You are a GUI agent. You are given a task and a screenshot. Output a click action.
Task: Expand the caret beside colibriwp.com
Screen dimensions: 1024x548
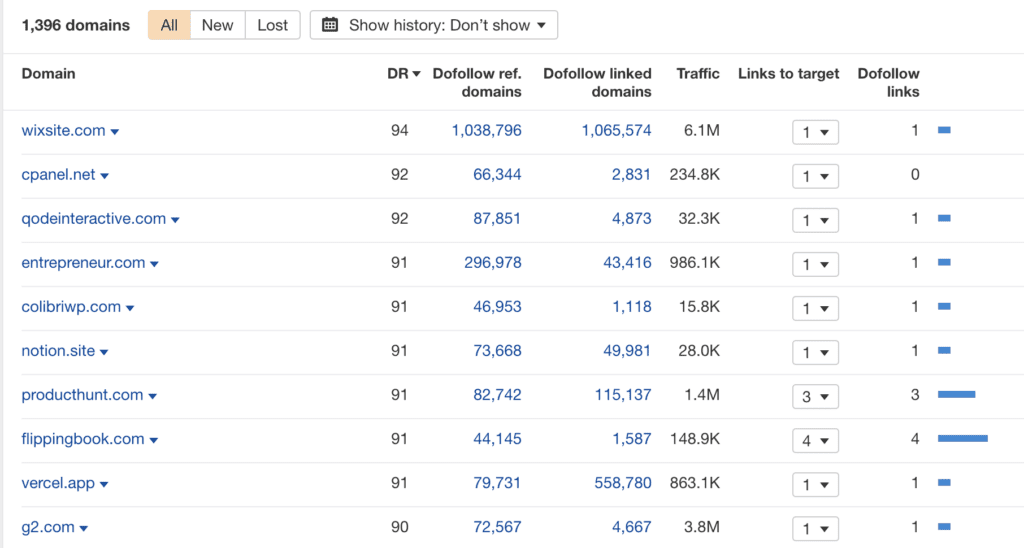tap(130, 308)
